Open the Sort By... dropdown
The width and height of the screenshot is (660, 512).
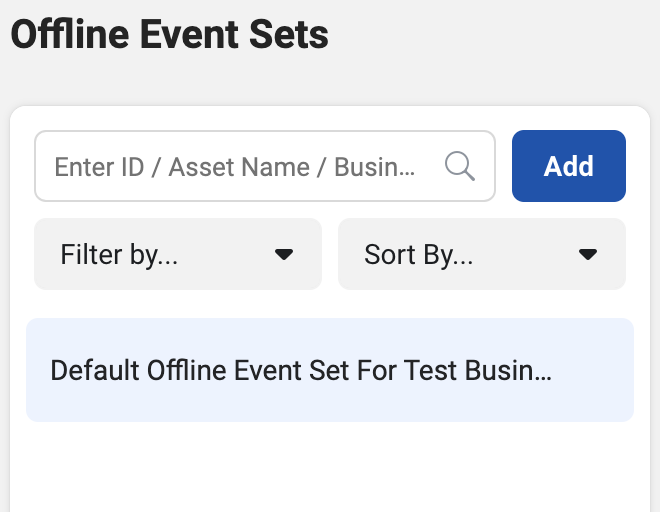coord(482,254)
